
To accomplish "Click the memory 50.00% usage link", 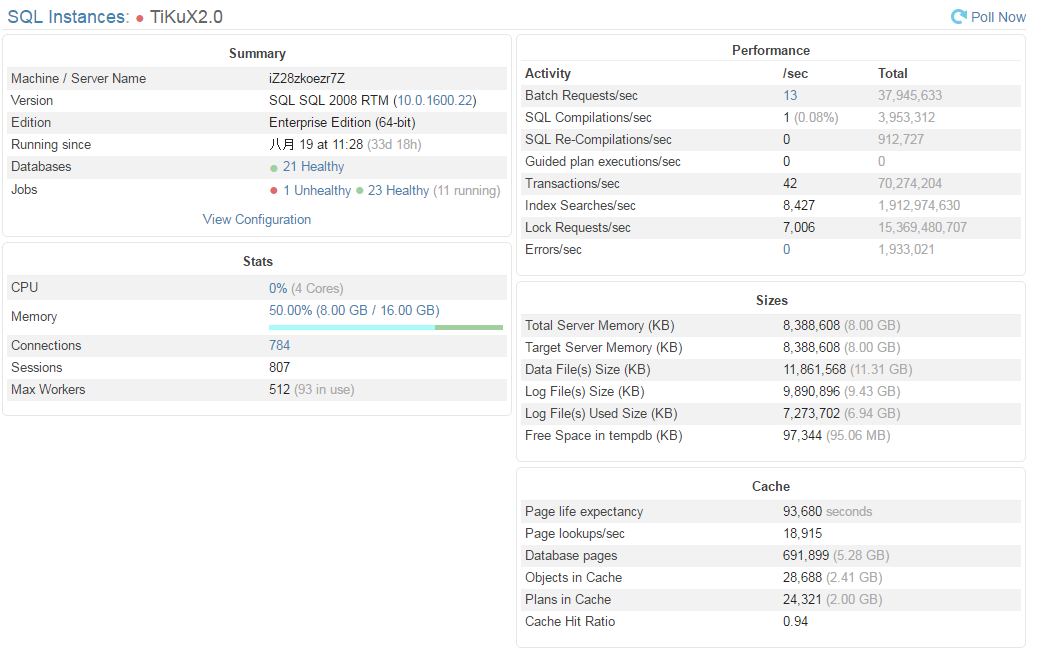I will 354,310.
